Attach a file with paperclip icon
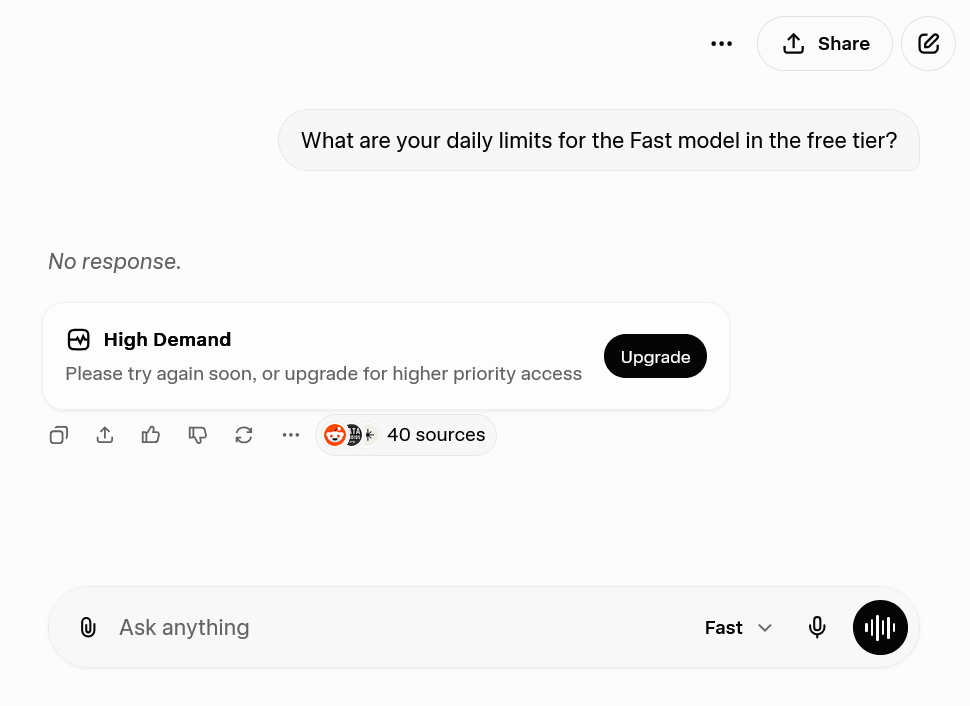This screenshot has width=970, height=706. point(88,628)
